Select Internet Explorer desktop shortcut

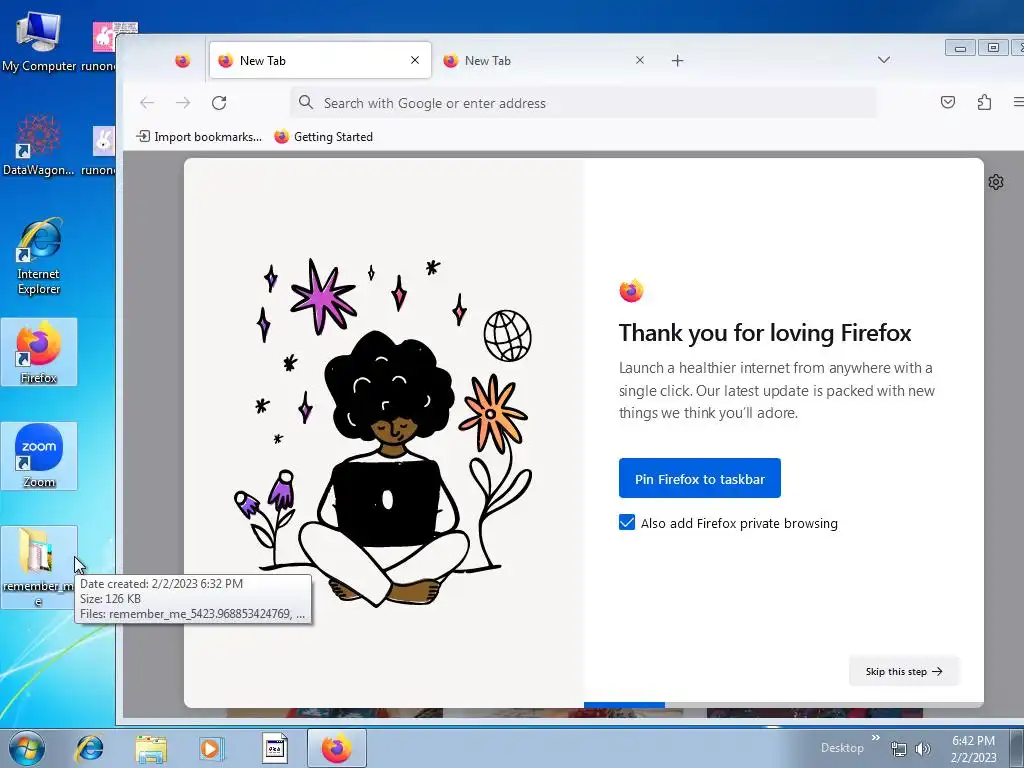click(x=39, y=255)
